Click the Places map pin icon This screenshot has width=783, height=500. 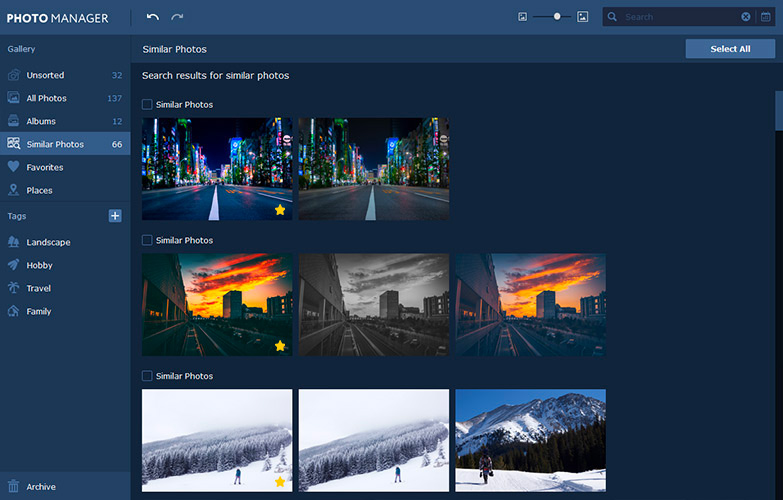click(13, 190)
